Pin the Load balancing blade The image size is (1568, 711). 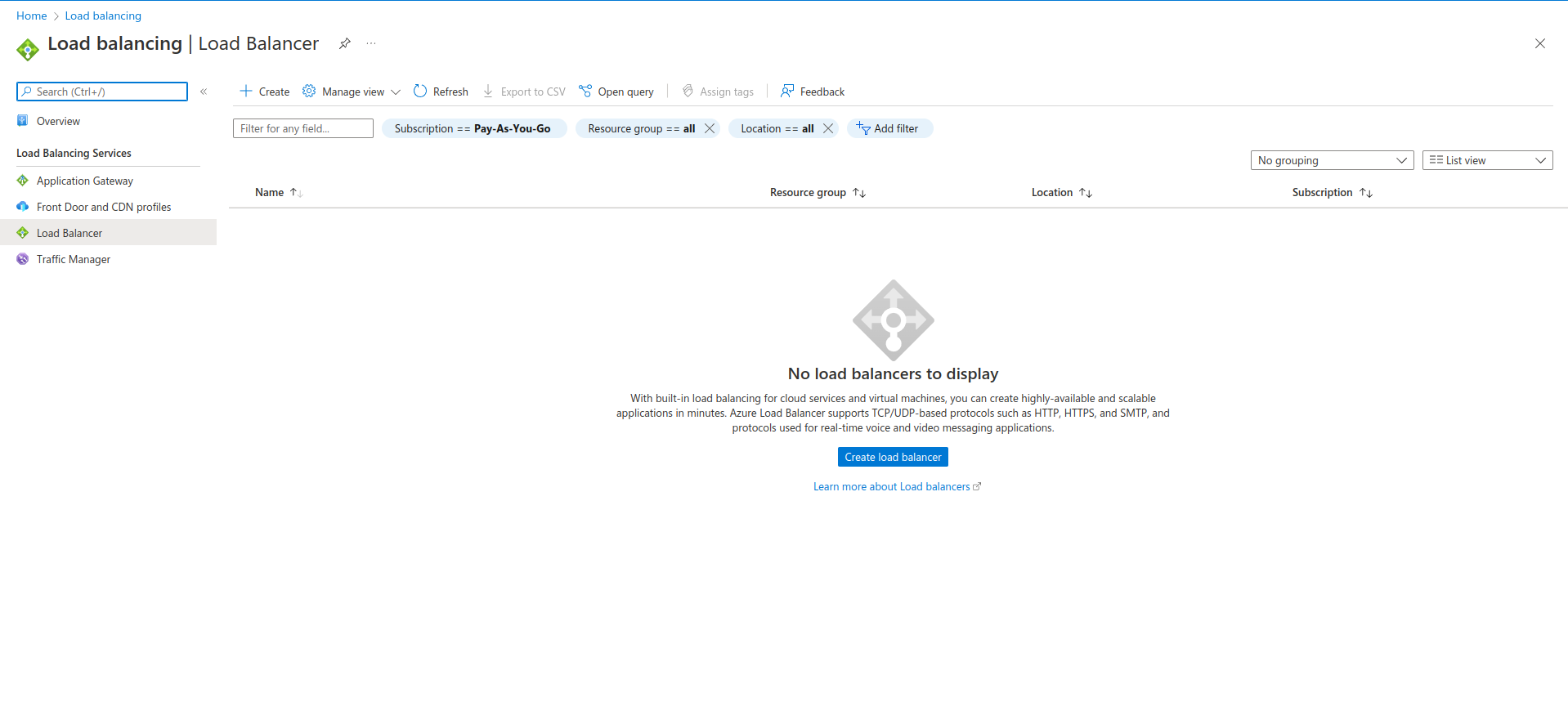[345, 43]
